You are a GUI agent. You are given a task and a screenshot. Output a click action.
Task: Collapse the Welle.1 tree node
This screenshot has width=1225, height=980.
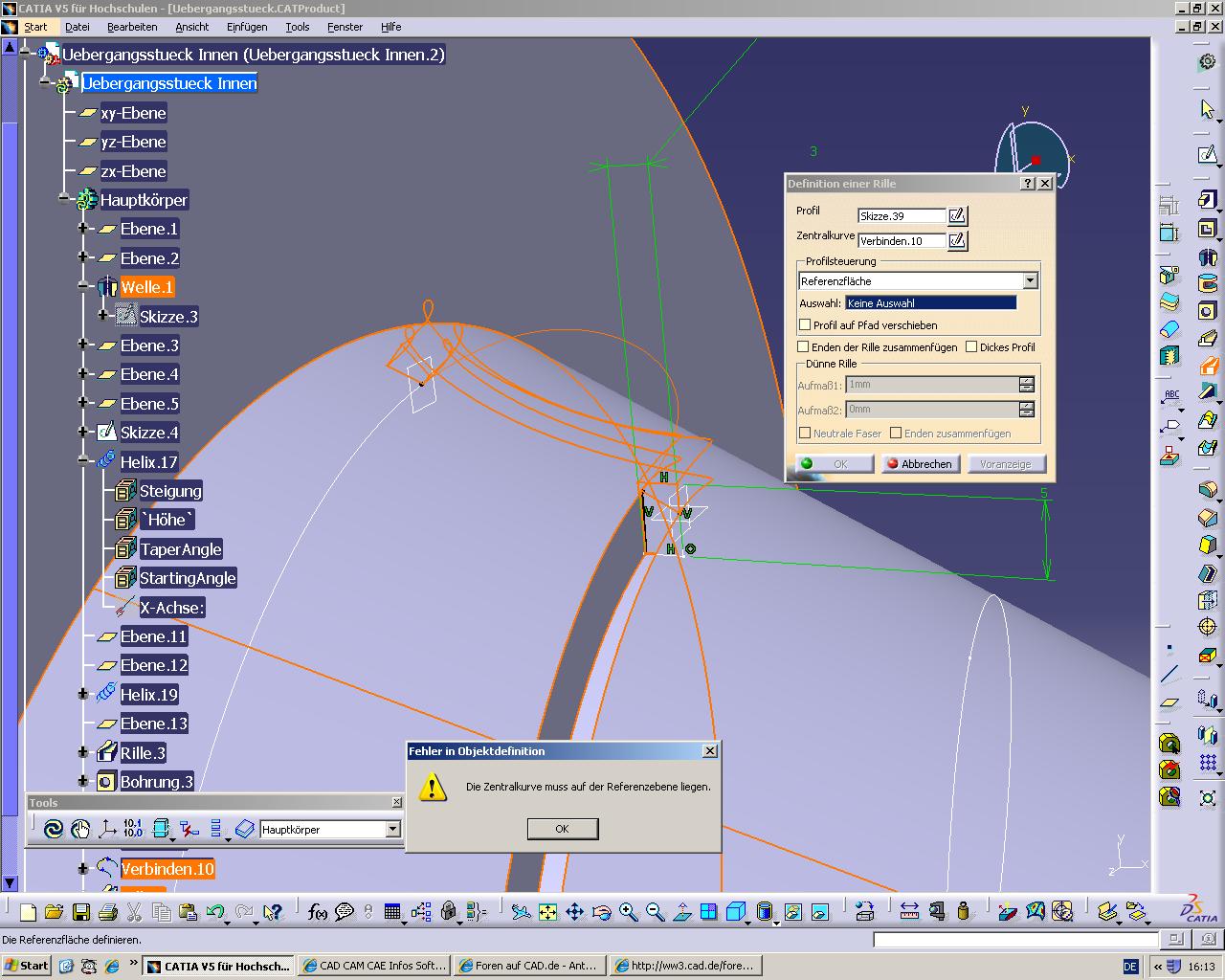click(83, 287)
